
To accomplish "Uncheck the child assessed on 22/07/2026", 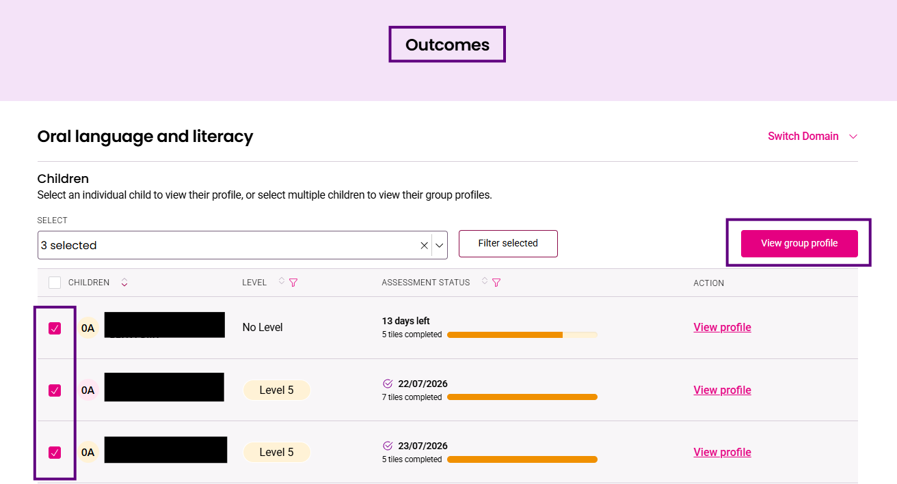I will [54, 390].
